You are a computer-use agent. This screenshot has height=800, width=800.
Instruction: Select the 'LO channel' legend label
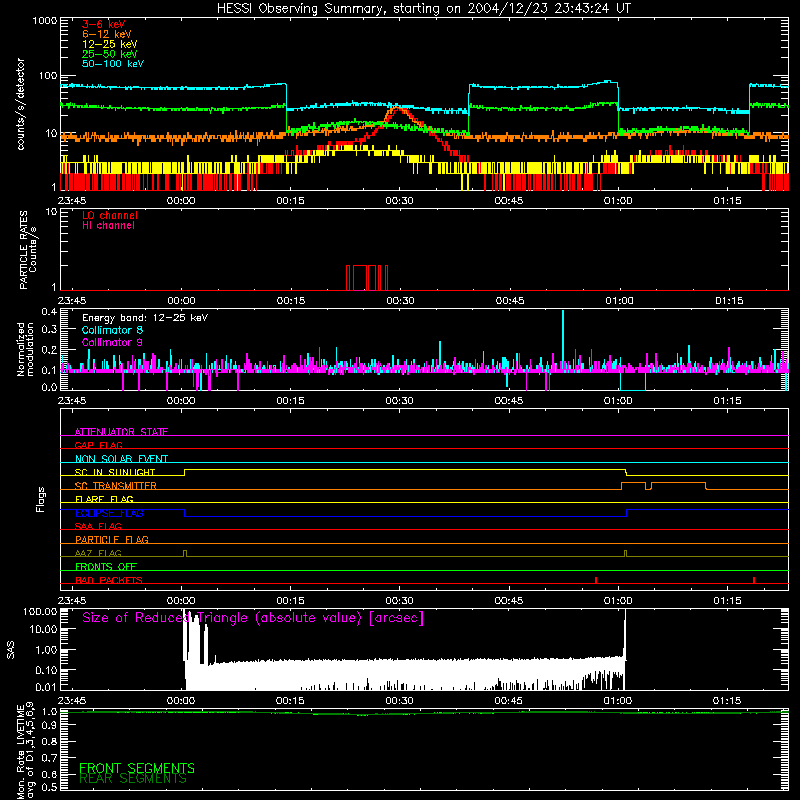[x=110, y=215]
